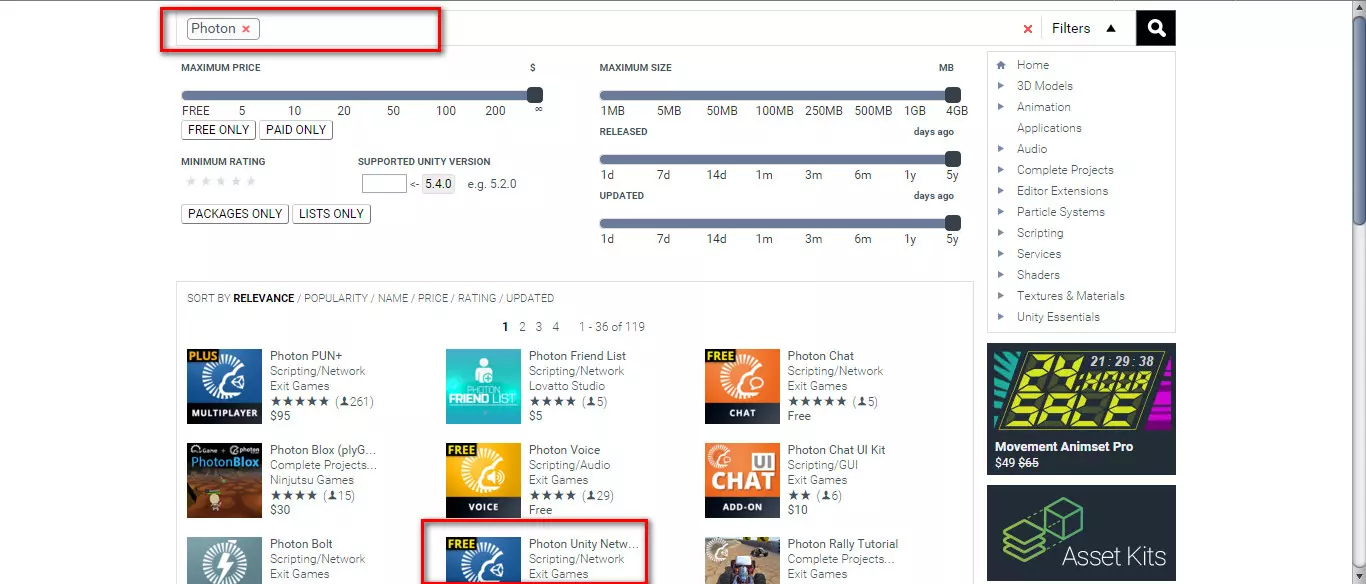Sort results by PRICE

pyautogui.click(x=433, y=298)
